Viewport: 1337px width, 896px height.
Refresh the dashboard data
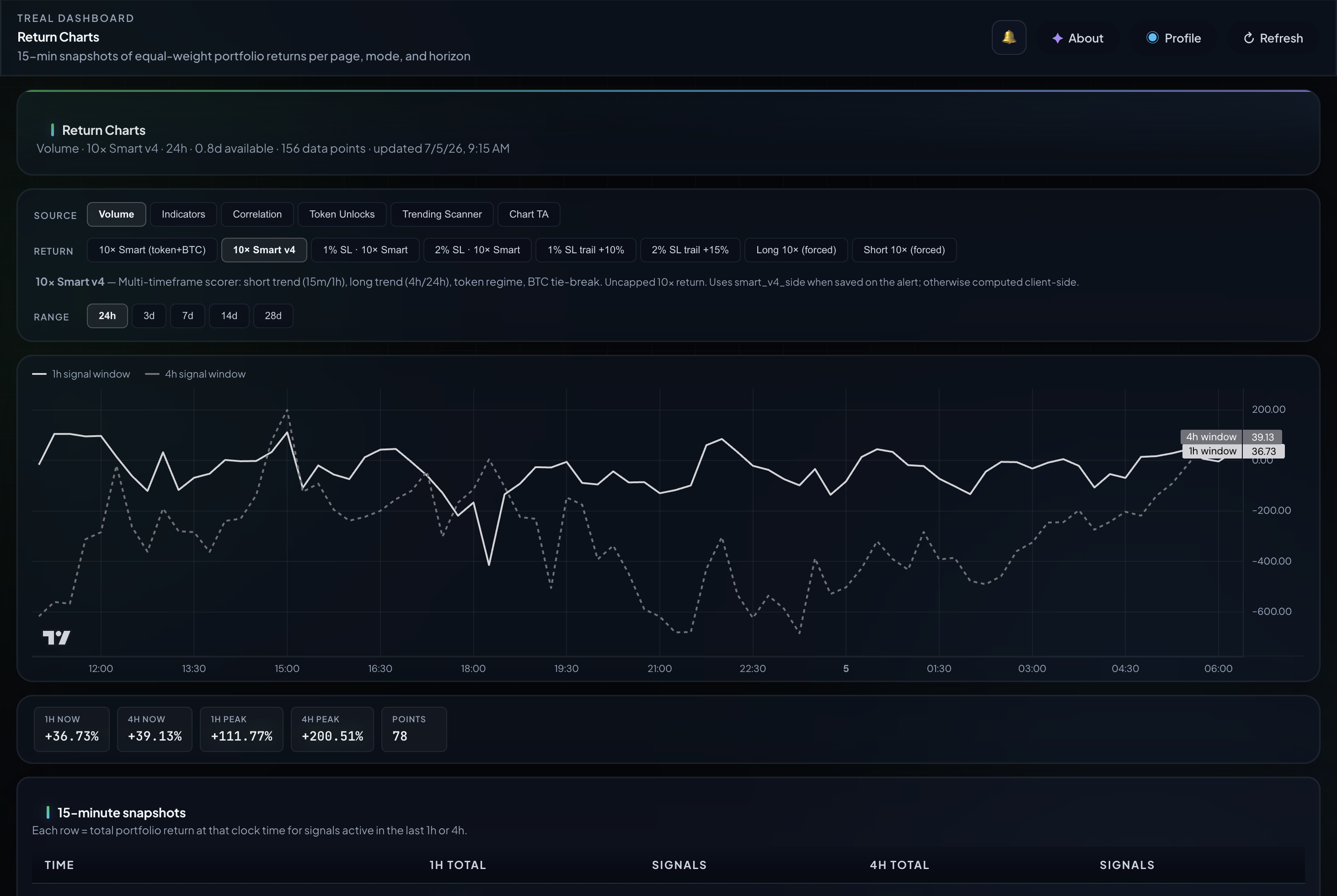point(1273,38)
